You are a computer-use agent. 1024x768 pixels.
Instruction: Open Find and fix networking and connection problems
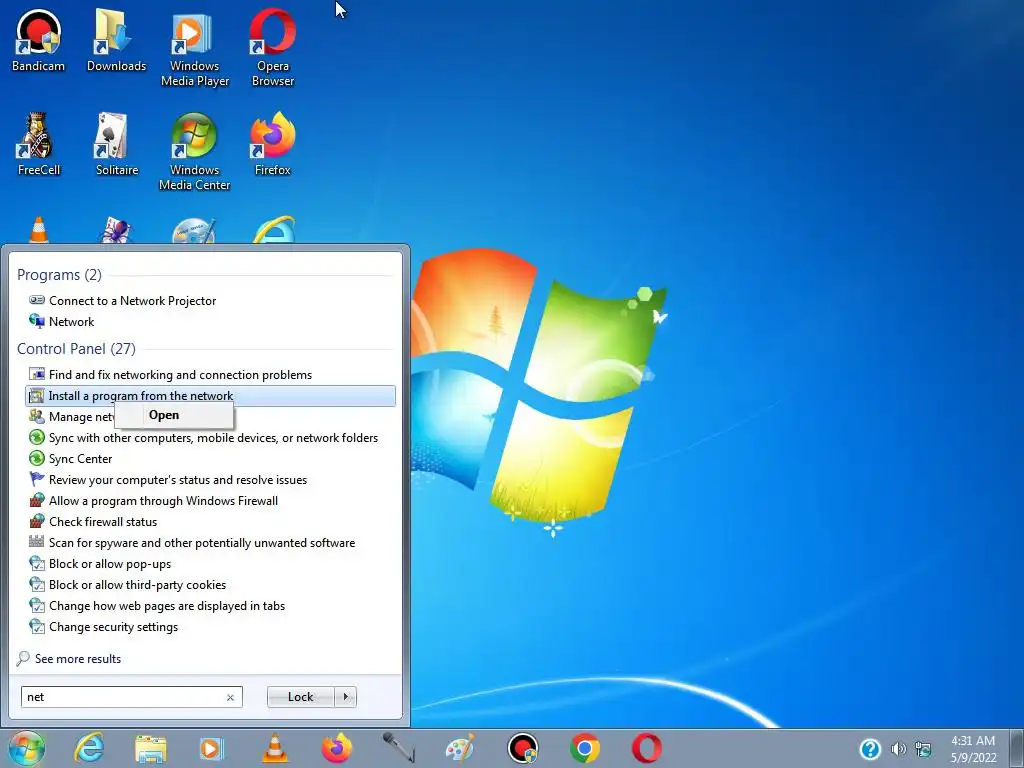click(210, 375)
